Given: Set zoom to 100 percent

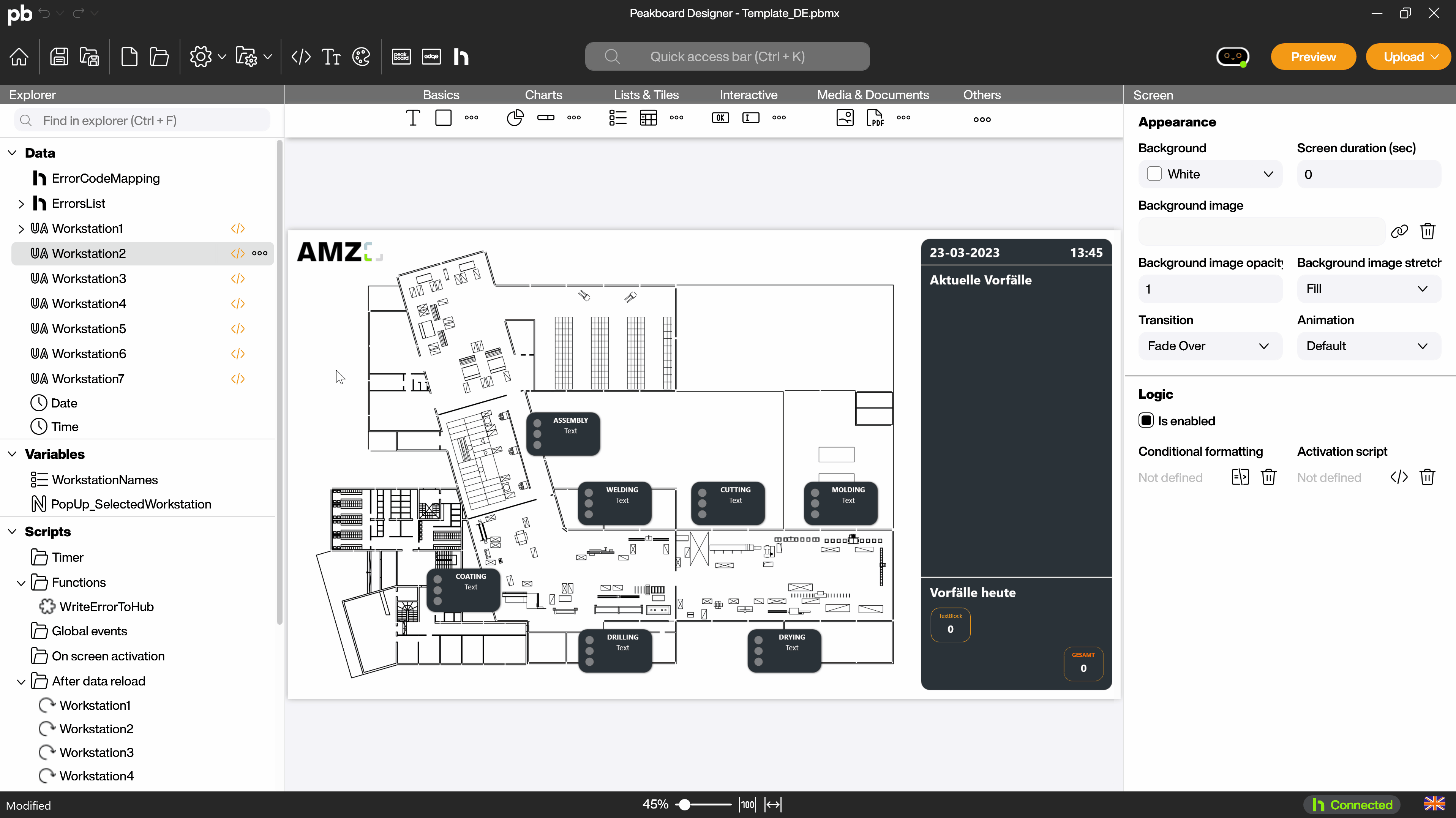Looking at the screenshot, I should (x=748, y=804).
